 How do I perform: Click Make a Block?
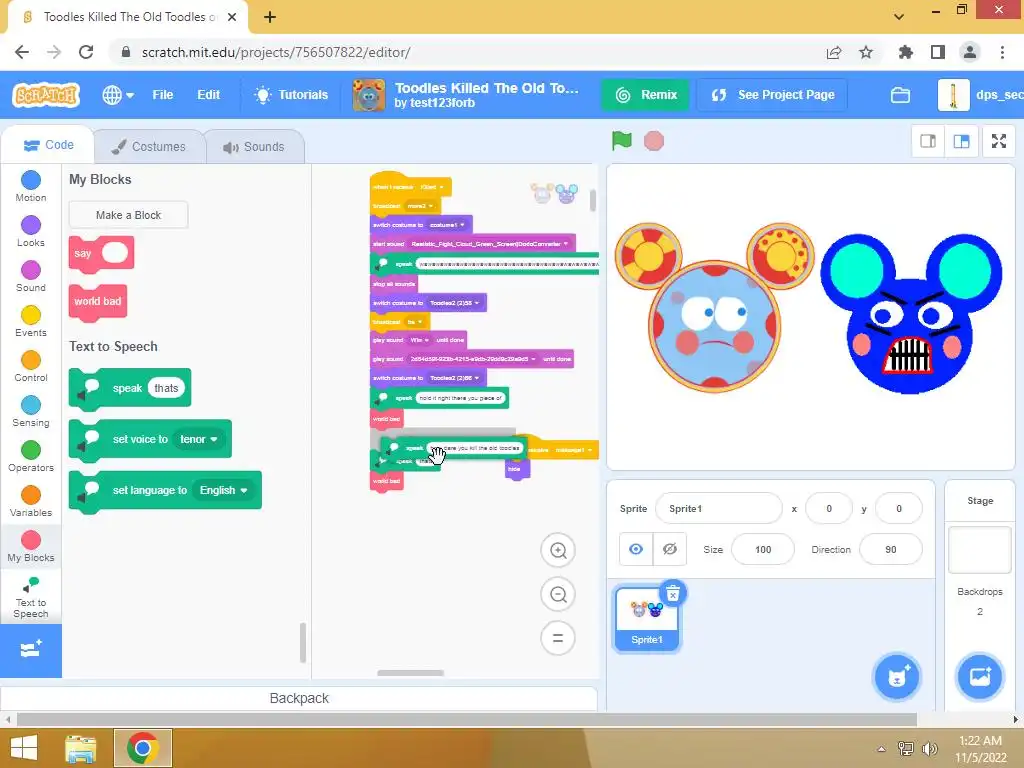pos(128,215)
